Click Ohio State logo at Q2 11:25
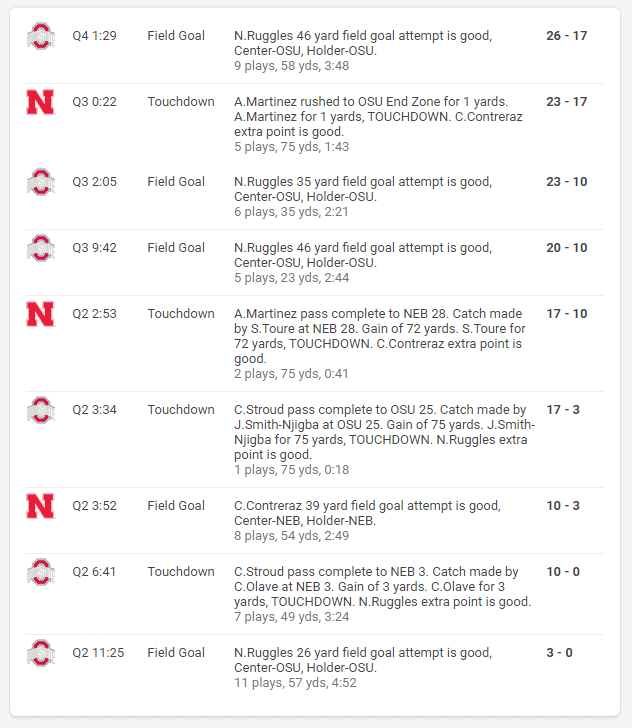The width and height of the screenshot is (632, 728). click(41, 652)
